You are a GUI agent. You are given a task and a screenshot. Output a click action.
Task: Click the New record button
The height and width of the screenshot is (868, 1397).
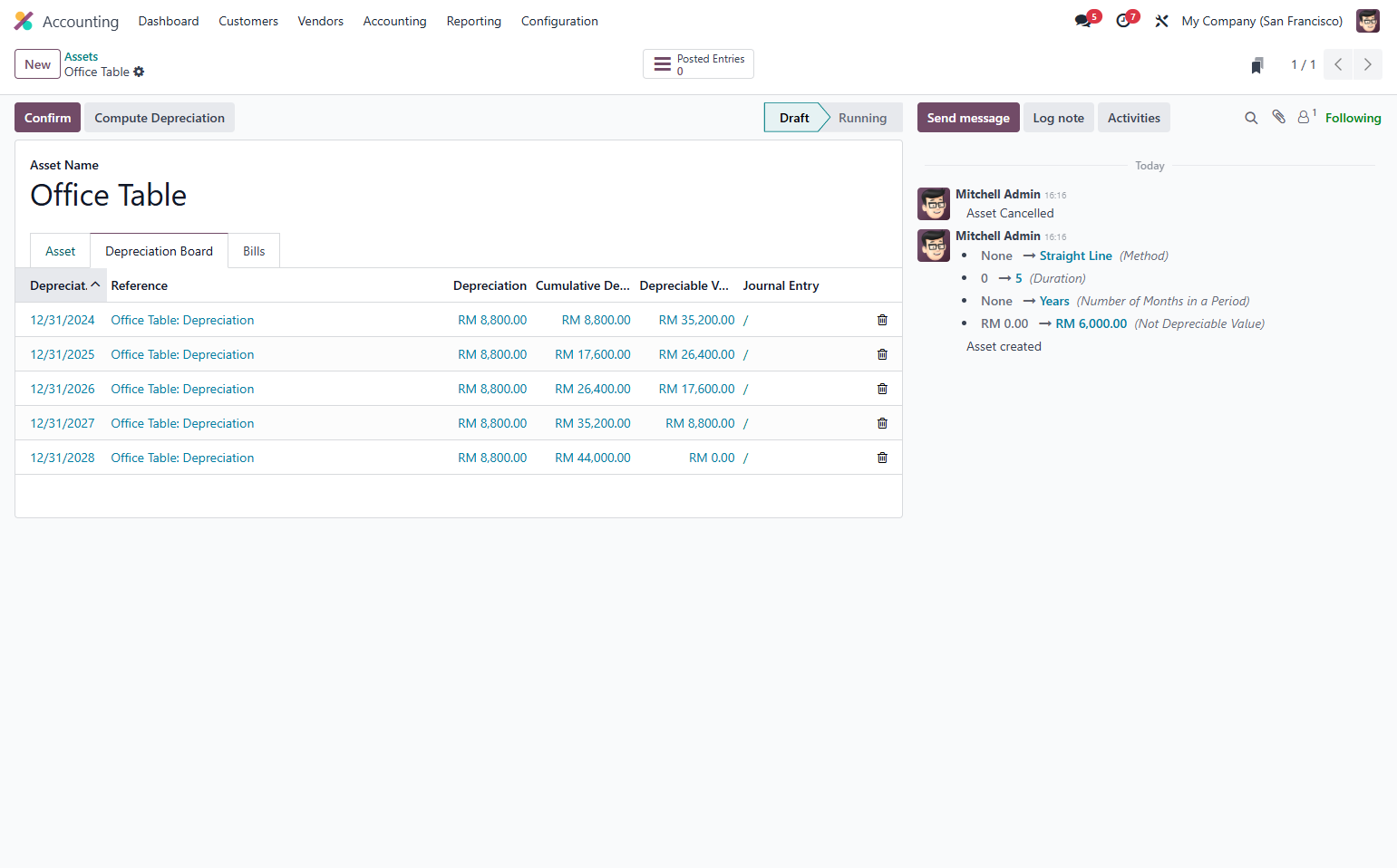pos(37,64)
